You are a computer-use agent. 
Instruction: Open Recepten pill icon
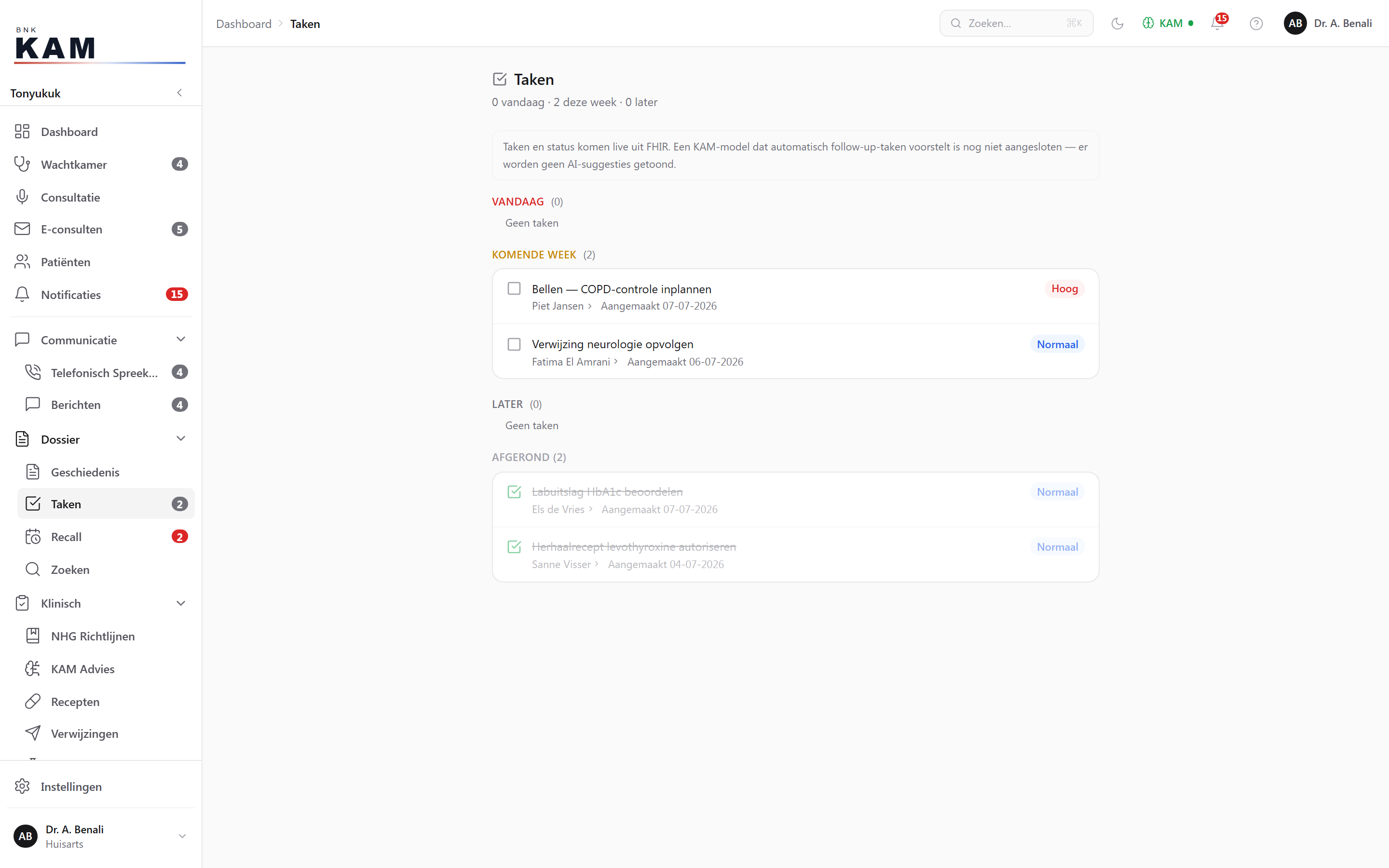[x=33, y=702]
